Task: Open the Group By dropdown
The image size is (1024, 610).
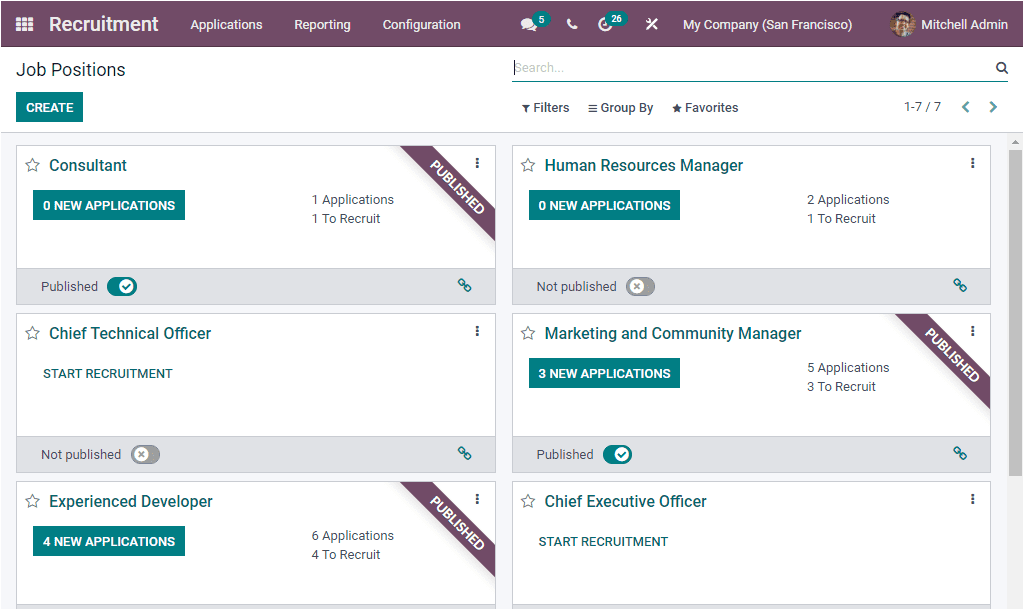Action: (x=620, y=107)
